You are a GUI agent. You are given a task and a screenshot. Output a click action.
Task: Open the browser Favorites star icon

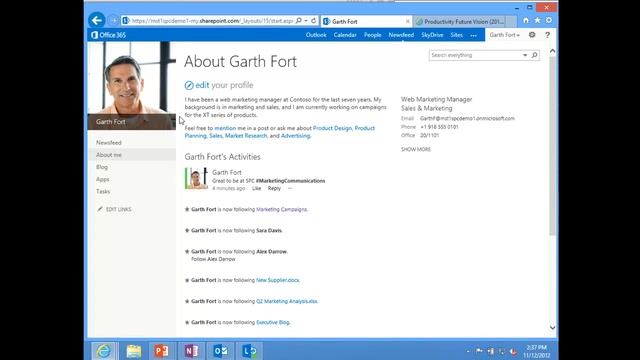tap(537, 20)
